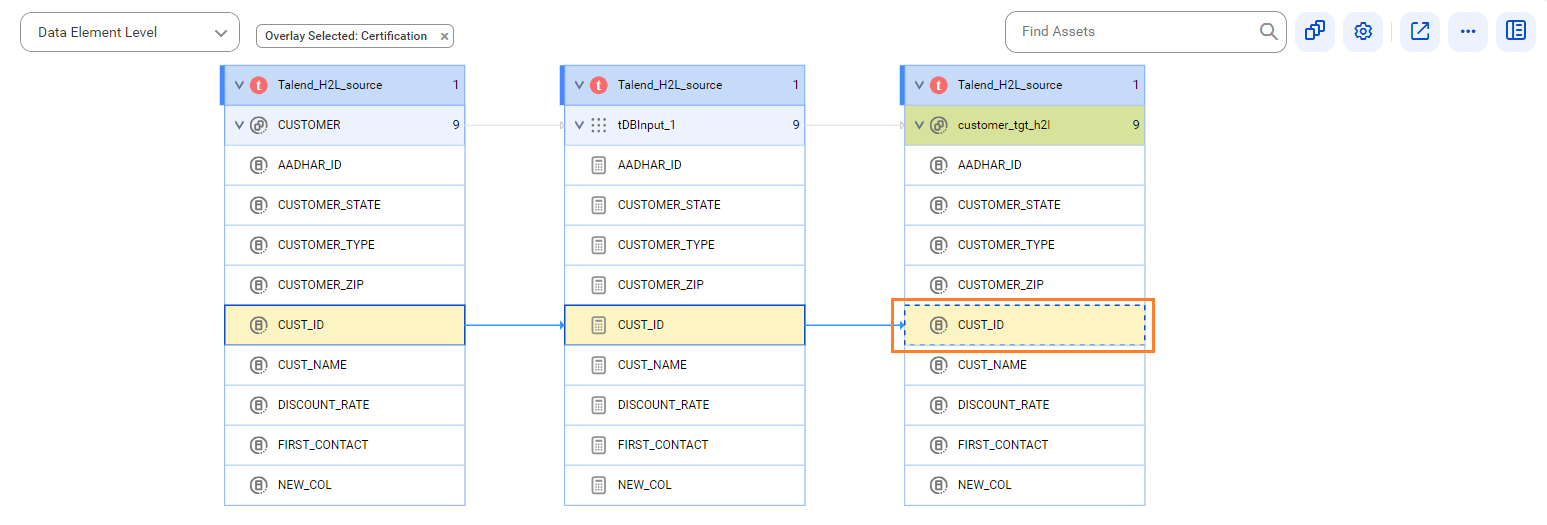
Task: Open the Data Element Level dropdown
Action: coord(130,32)
